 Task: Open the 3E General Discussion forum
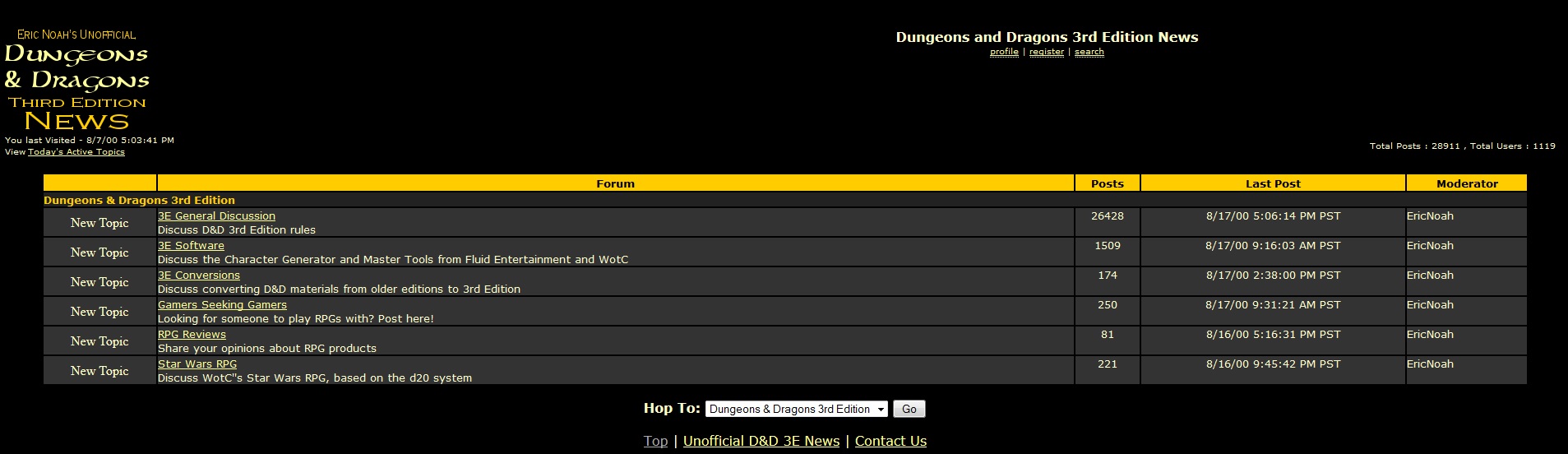(x=216, y=216)
